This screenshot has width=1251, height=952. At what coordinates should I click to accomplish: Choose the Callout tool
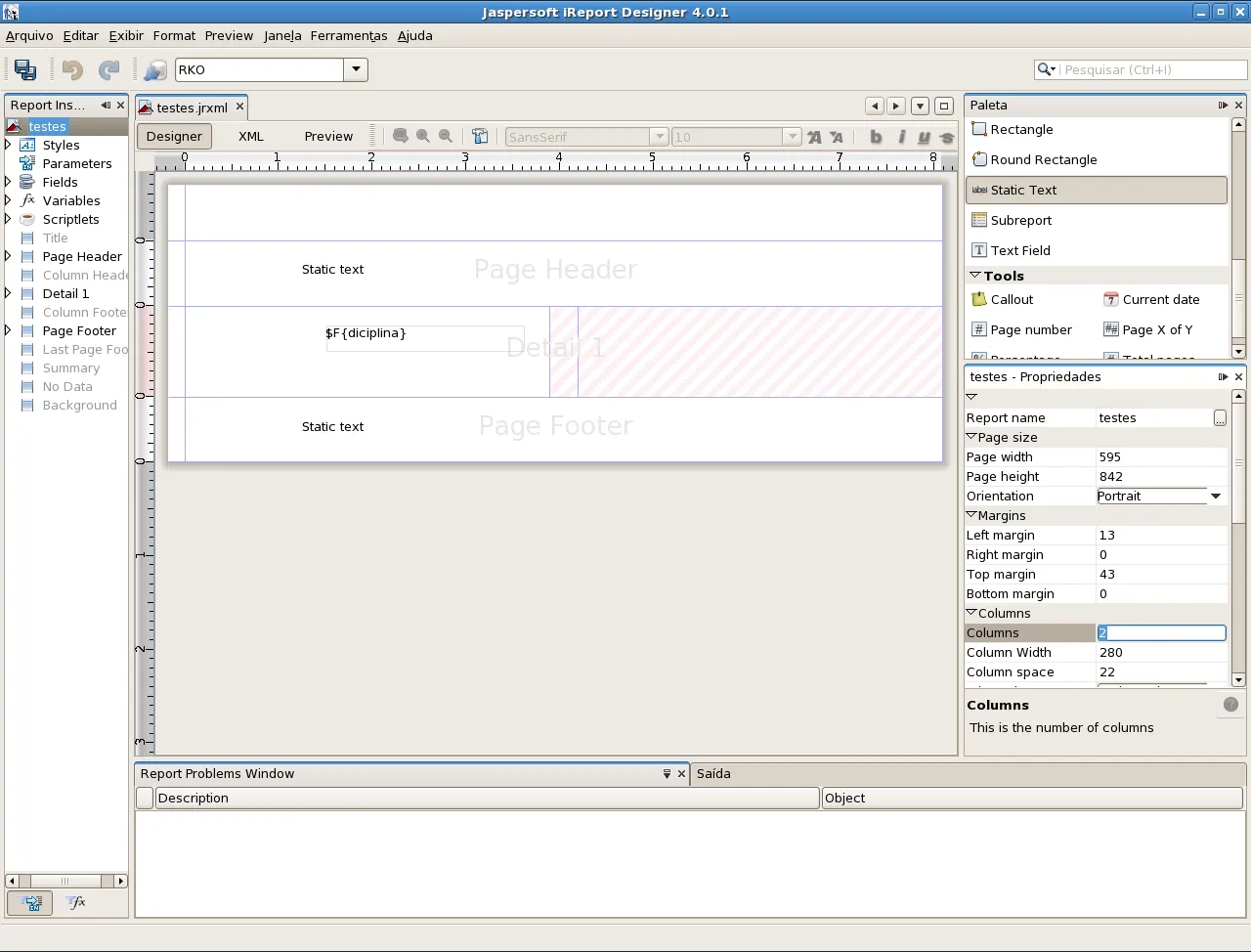(1012, 299)
